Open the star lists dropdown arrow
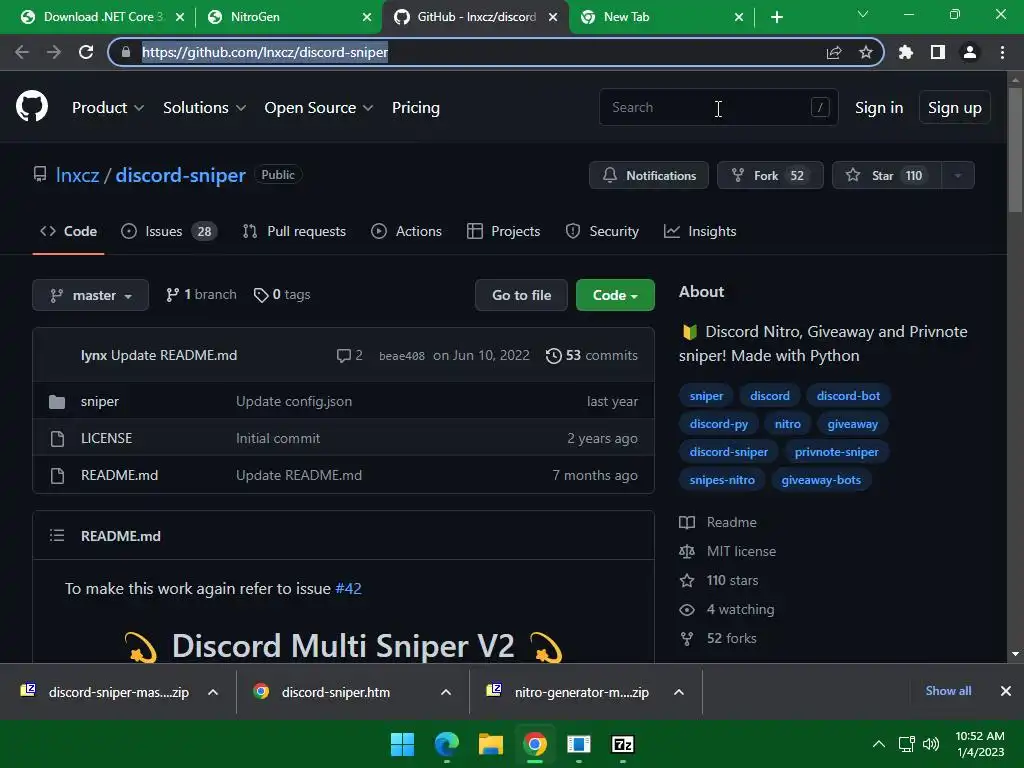 coord(958,175)
